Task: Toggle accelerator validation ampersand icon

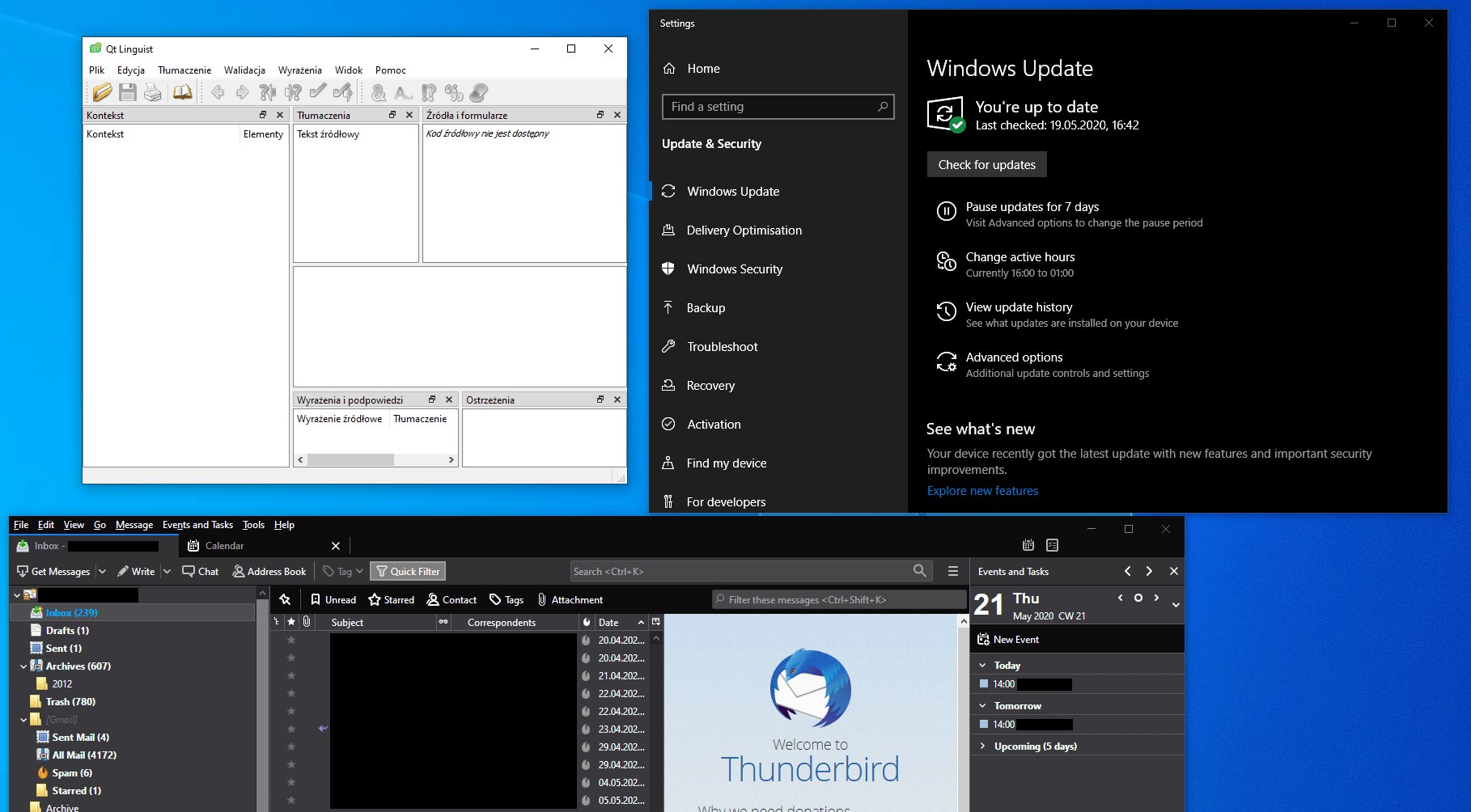Action: [379, 92]
